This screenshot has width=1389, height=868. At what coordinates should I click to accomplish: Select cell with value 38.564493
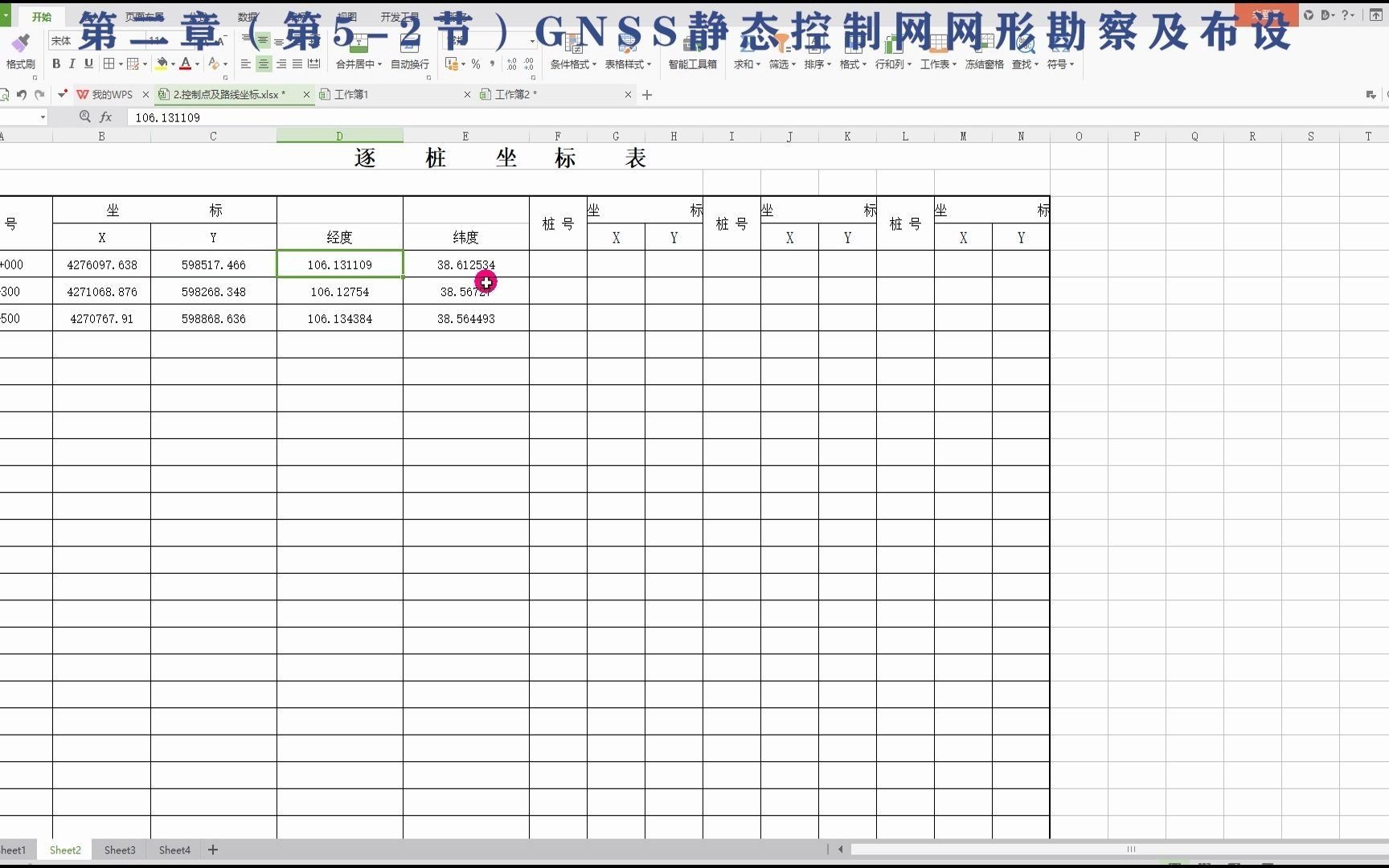pyautogui.click(x=466, y=318)
